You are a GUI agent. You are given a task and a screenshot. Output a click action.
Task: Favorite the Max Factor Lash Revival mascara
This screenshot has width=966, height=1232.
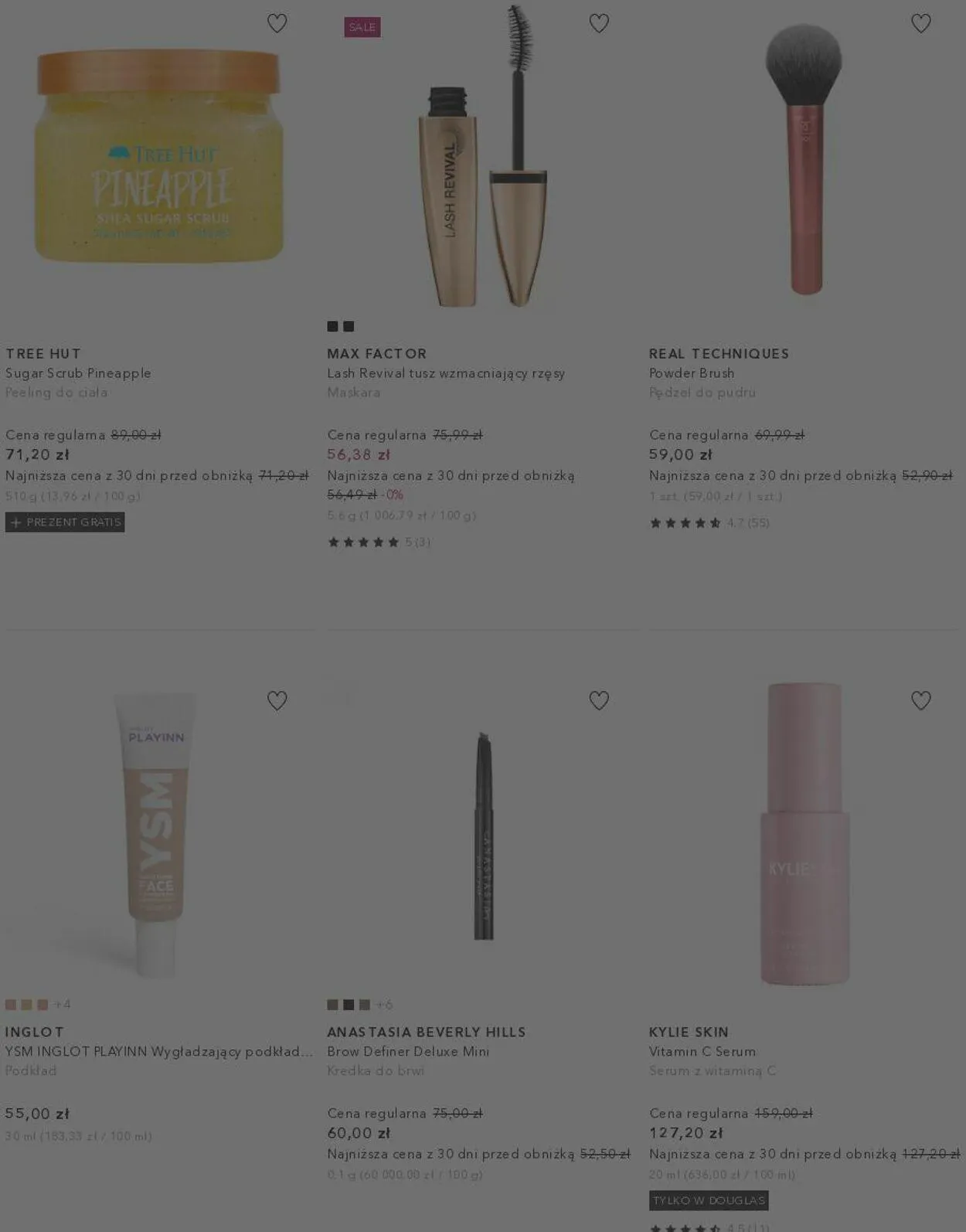point(599,23)
